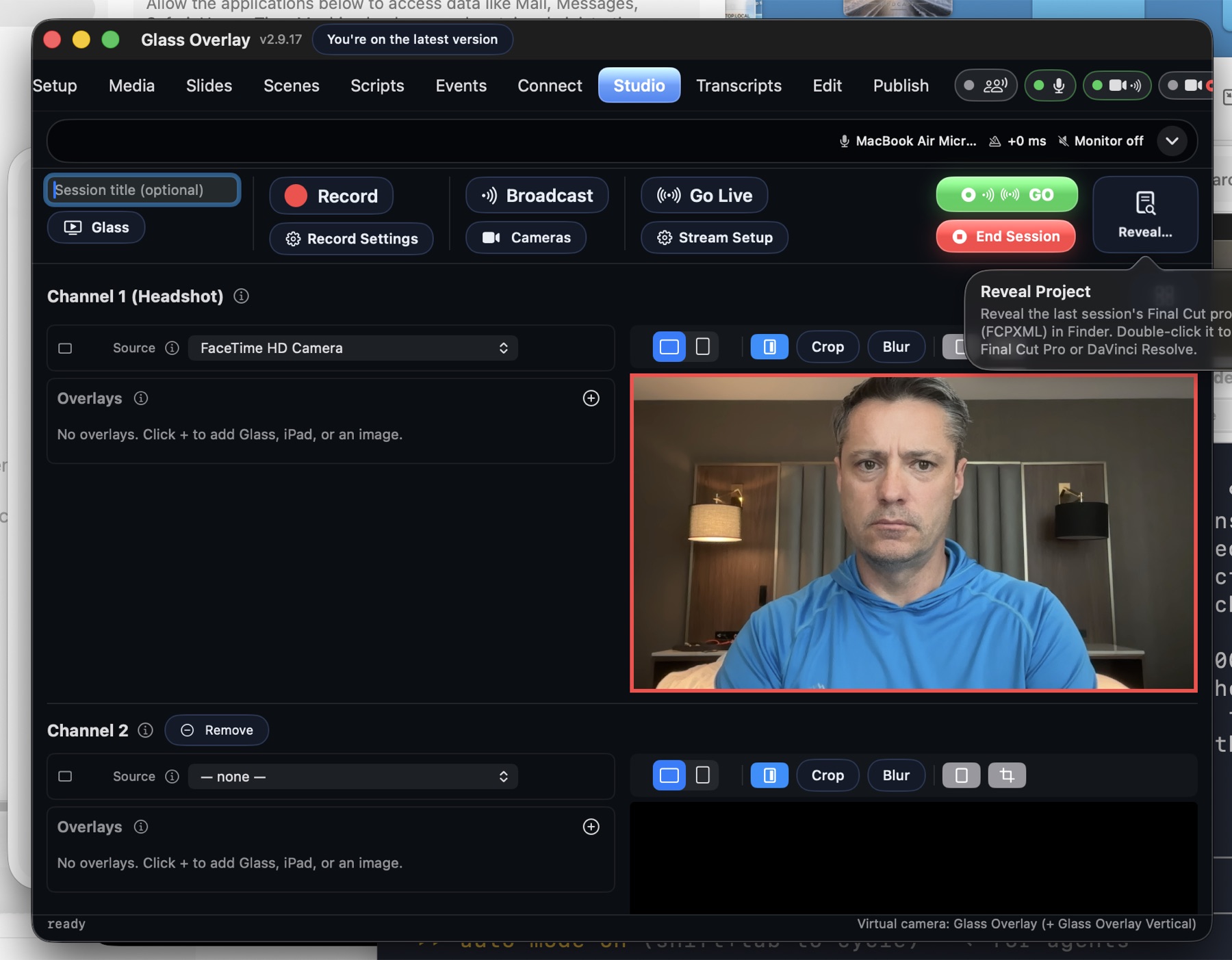Click the Virtual camera status text

pos(1026,924)
